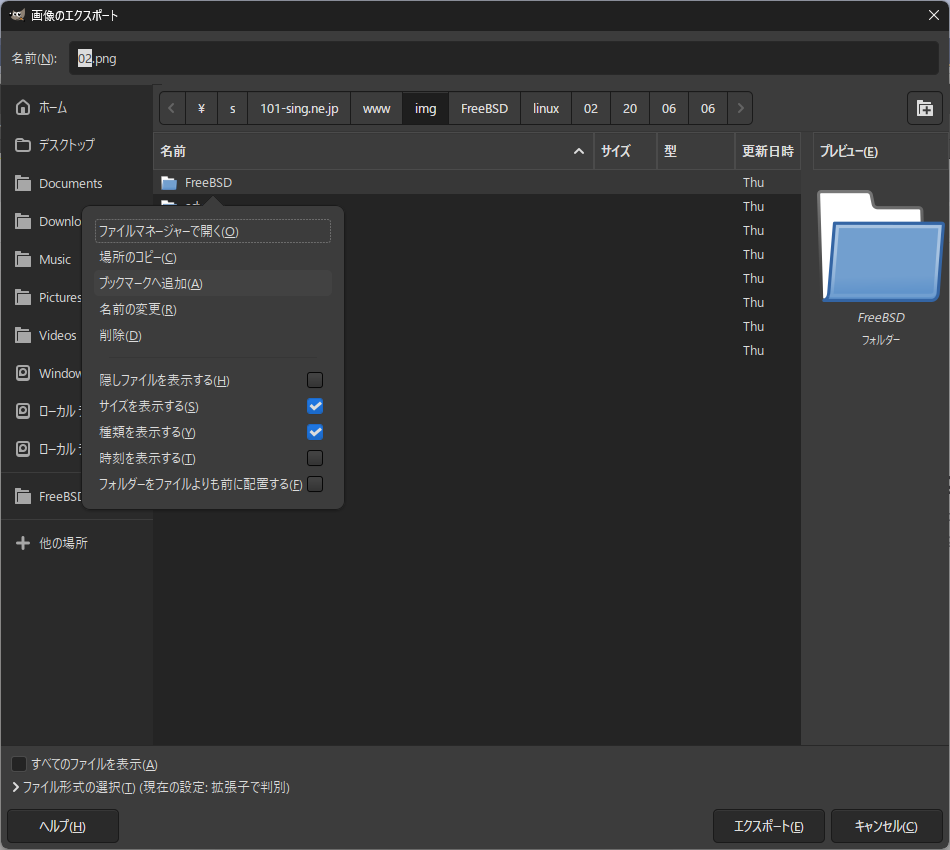
Task: Select the Desktop folder icon in sidebar
Action: tap(23, 145)
